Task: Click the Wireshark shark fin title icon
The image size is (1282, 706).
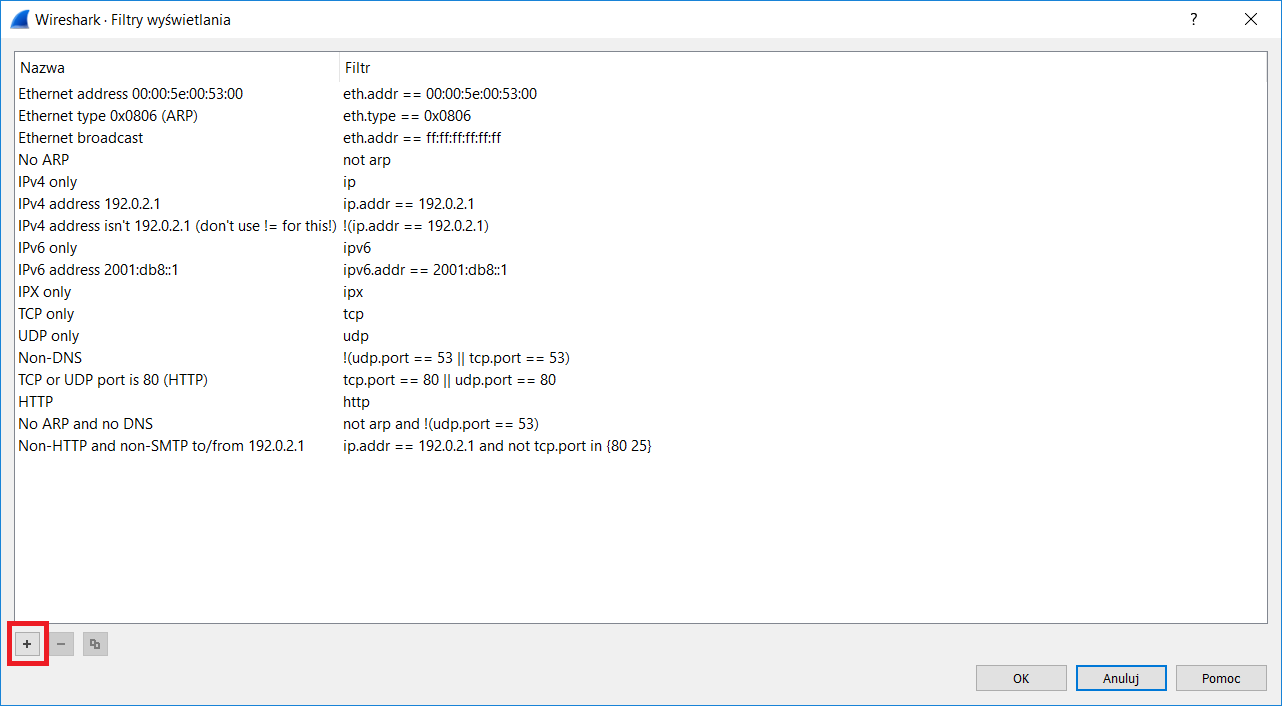Action: pos(19,19)
